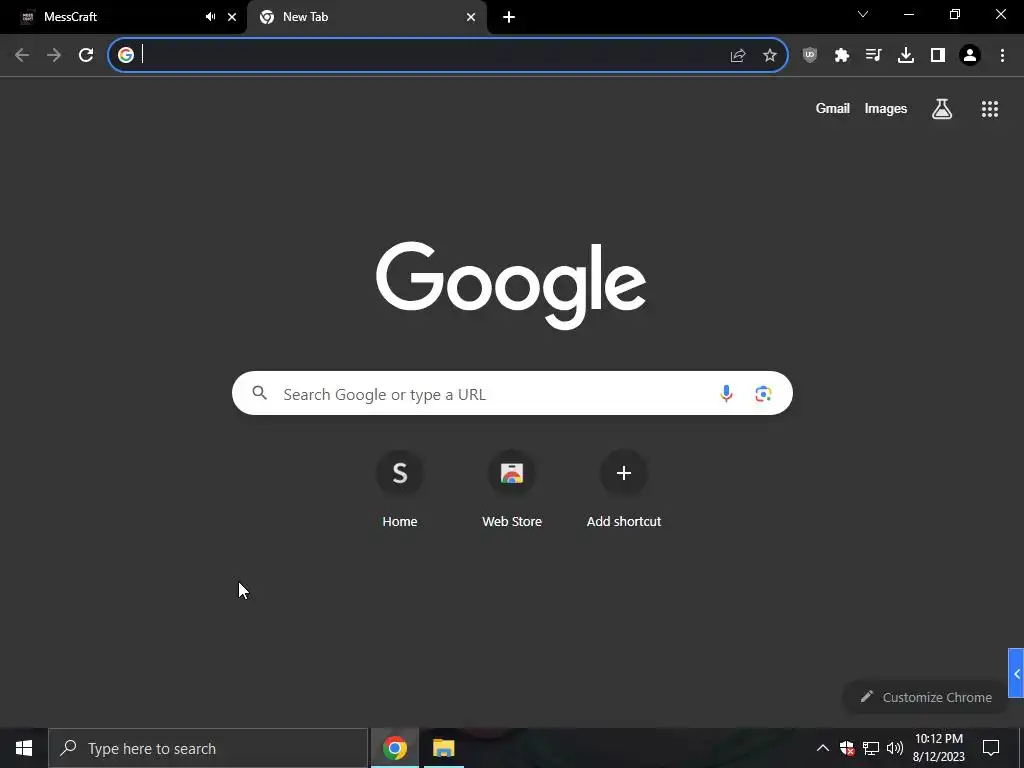Open a new browser tab with plus
This screenshot has height=768, width=1024.
(509, 17)
